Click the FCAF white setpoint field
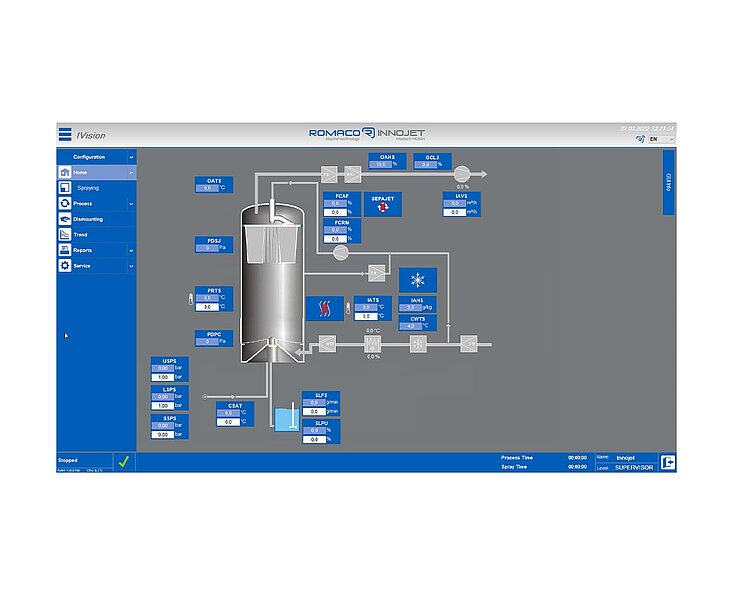Screen dimensions: 733x595 click(335, 212)
